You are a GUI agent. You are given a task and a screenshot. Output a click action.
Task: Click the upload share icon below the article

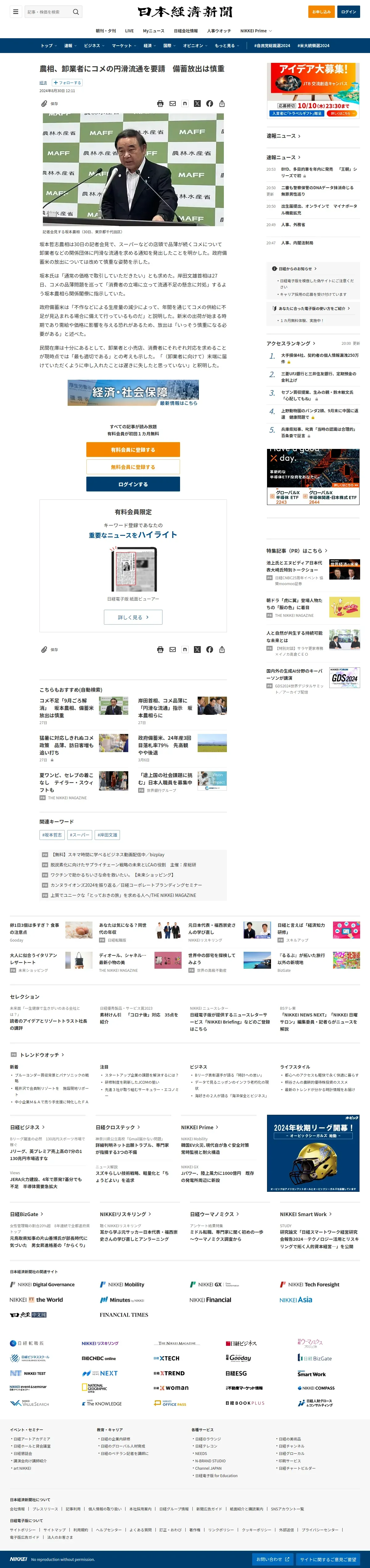[222, 650]
